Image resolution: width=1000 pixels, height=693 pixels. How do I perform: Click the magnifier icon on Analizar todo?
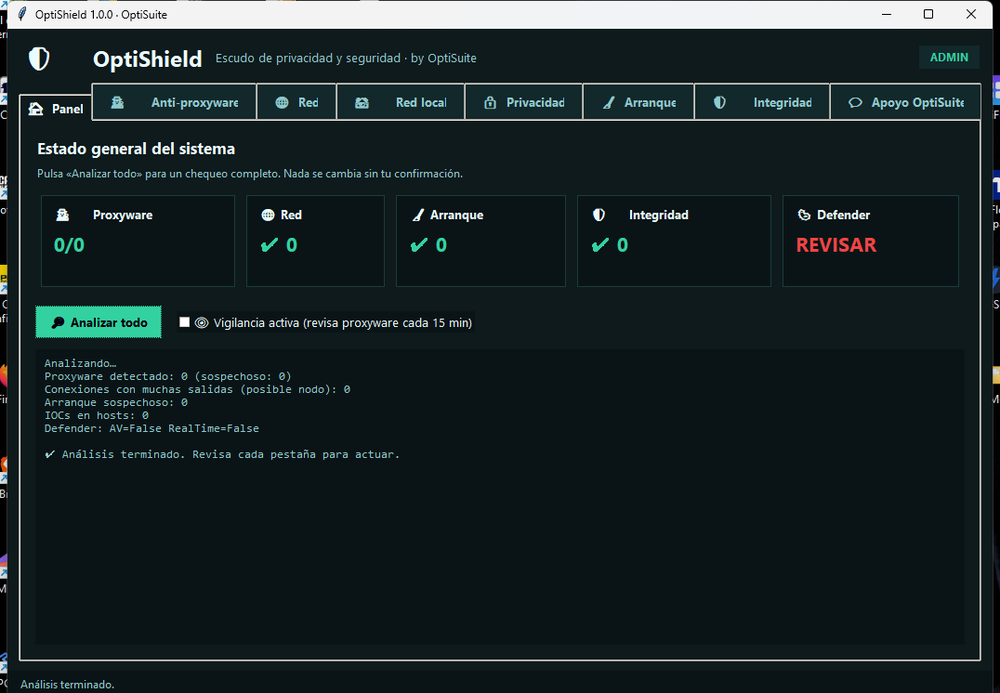point(58,323)
